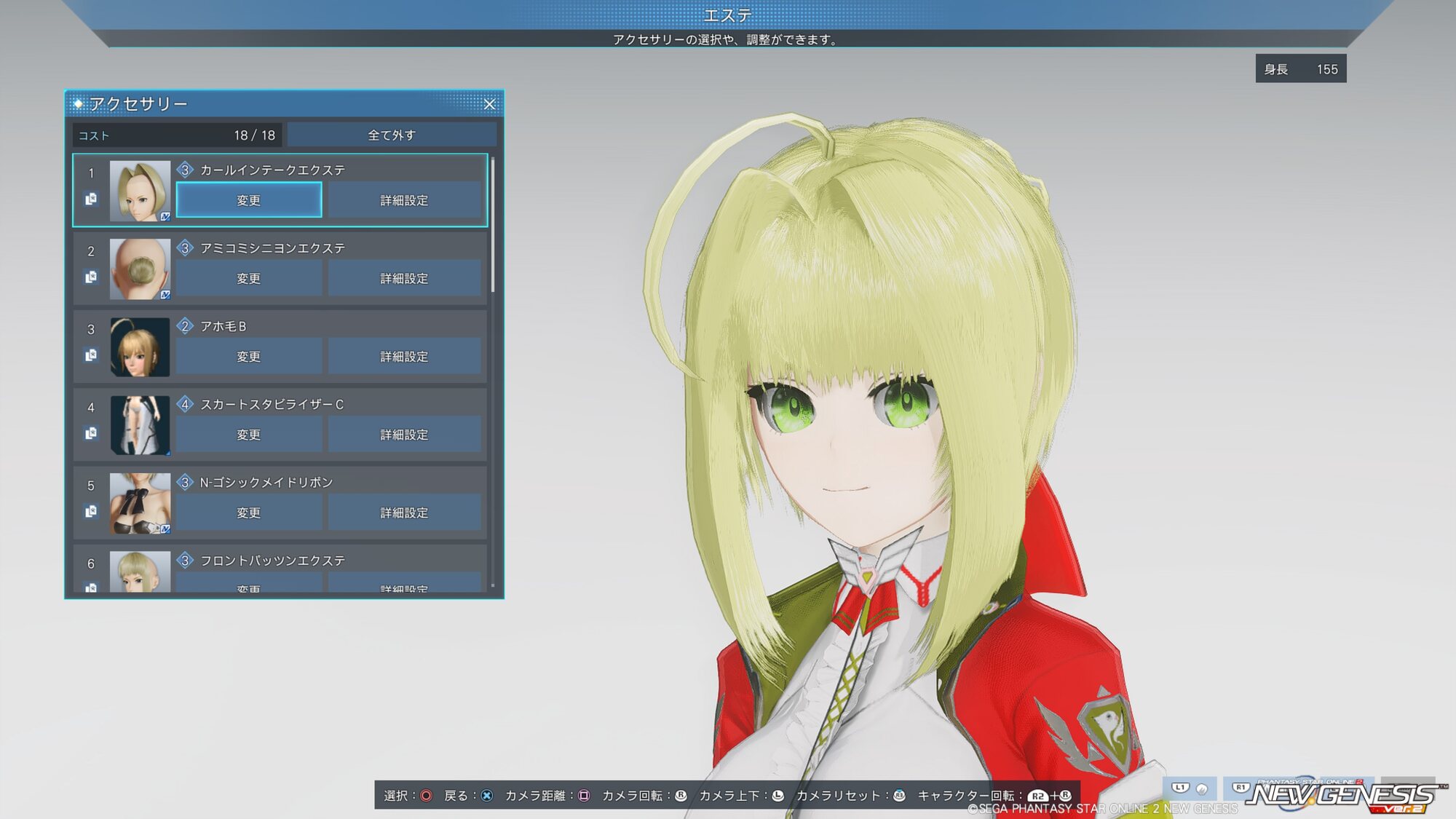Click the cost-4 diamond icon for スカートスタビライザーC

point(185,404)
